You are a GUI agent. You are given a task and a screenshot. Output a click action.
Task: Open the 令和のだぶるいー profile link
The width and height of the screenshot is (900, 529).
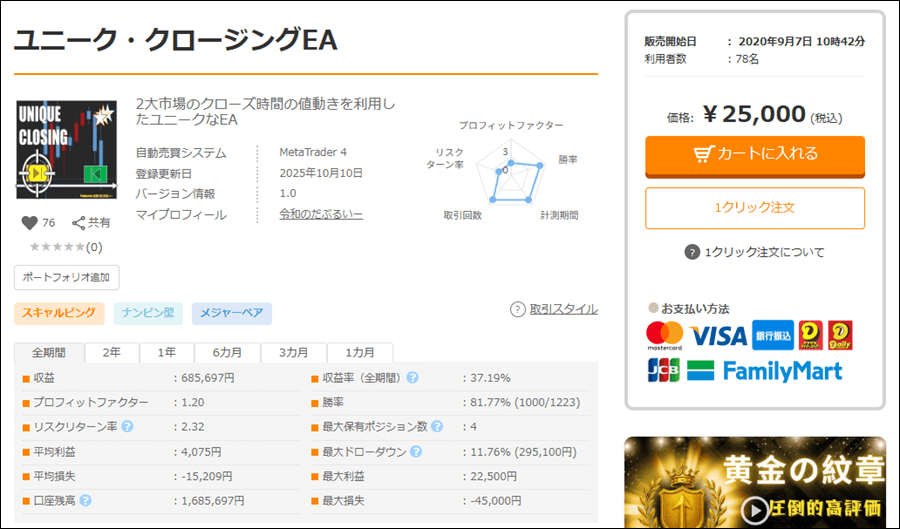[x=322, y=215]
